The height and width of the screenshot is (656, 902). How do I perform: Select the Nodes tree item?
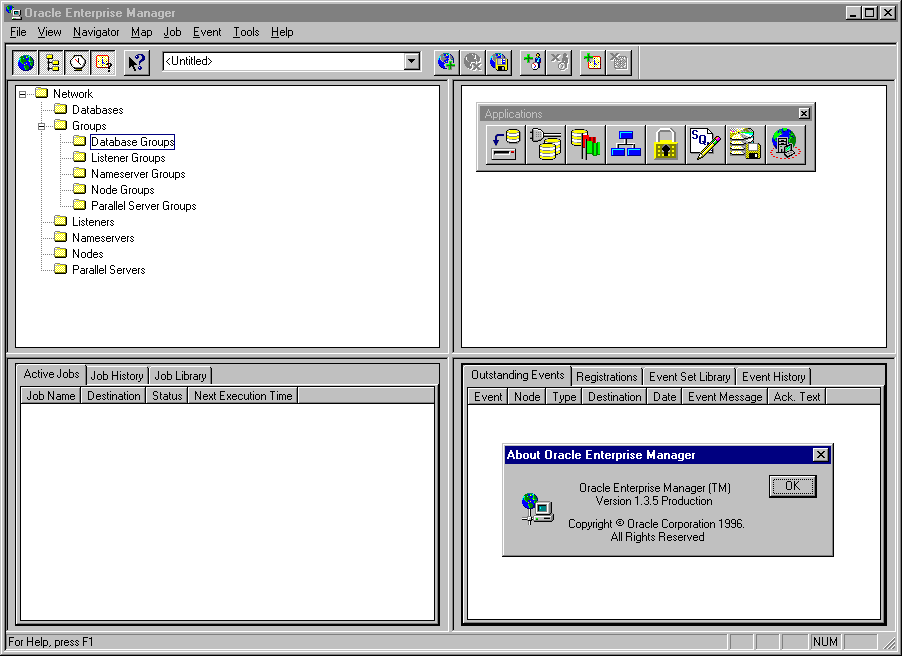[x=87, y=254]
